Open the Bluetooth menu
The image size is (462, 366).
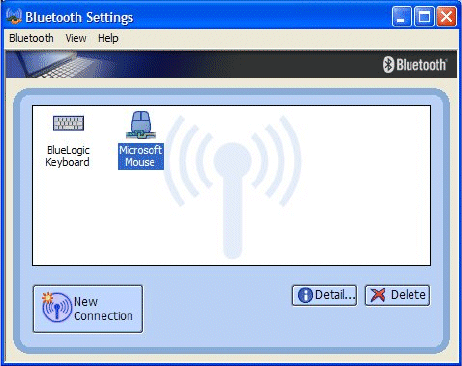[x=31, y=38]
